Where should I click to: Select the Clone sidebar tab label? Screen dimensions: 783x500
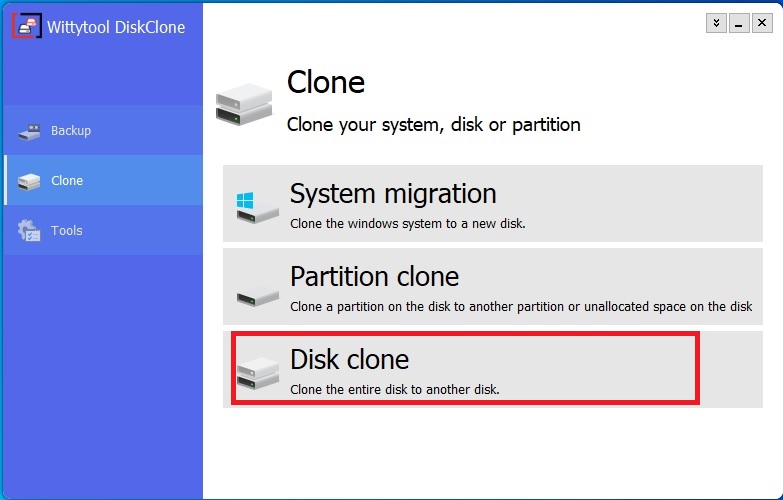tap(67, 180)
